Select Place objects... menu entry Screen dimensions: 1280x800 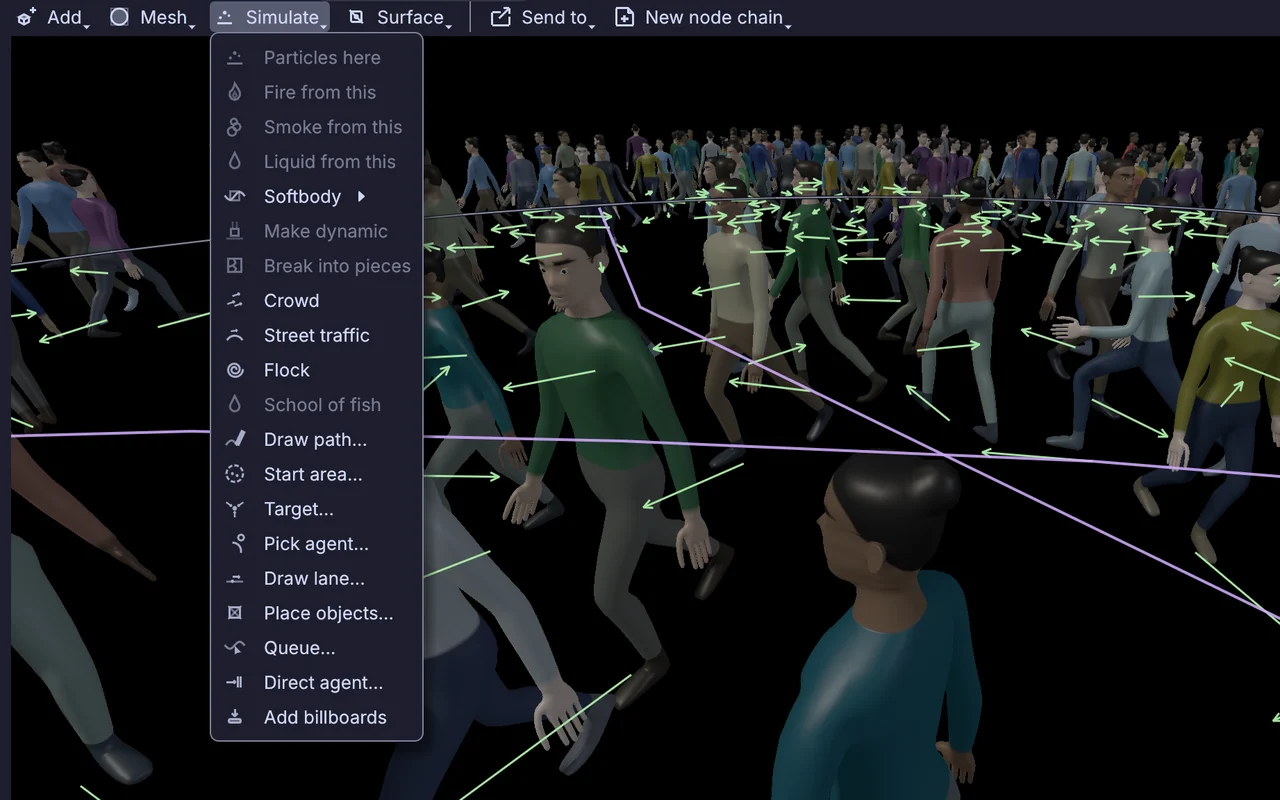pyautogui.click(x=316, y=613)
